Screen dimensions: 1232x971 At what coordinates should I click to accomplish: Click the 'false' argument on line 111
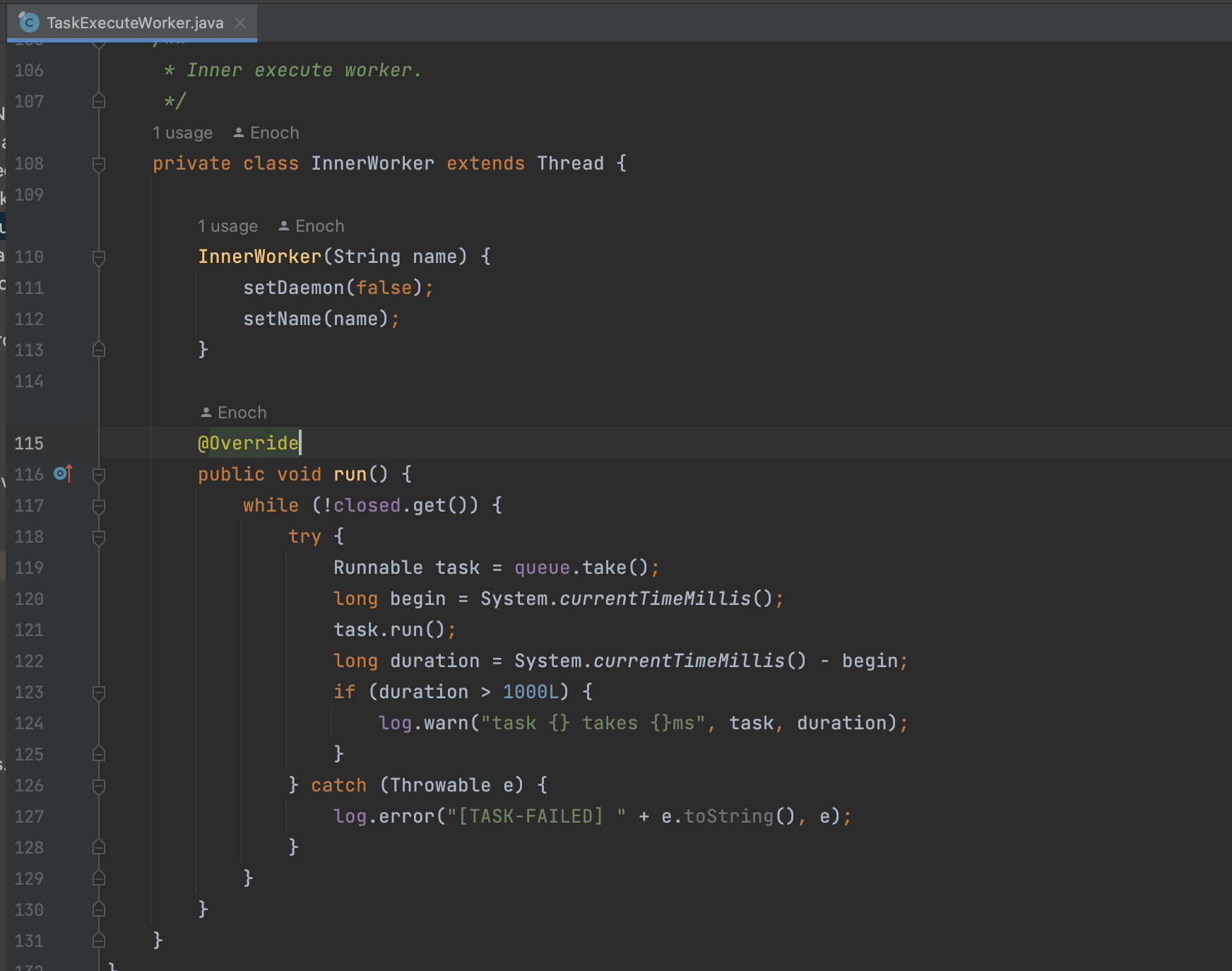(x=384, y=288)
